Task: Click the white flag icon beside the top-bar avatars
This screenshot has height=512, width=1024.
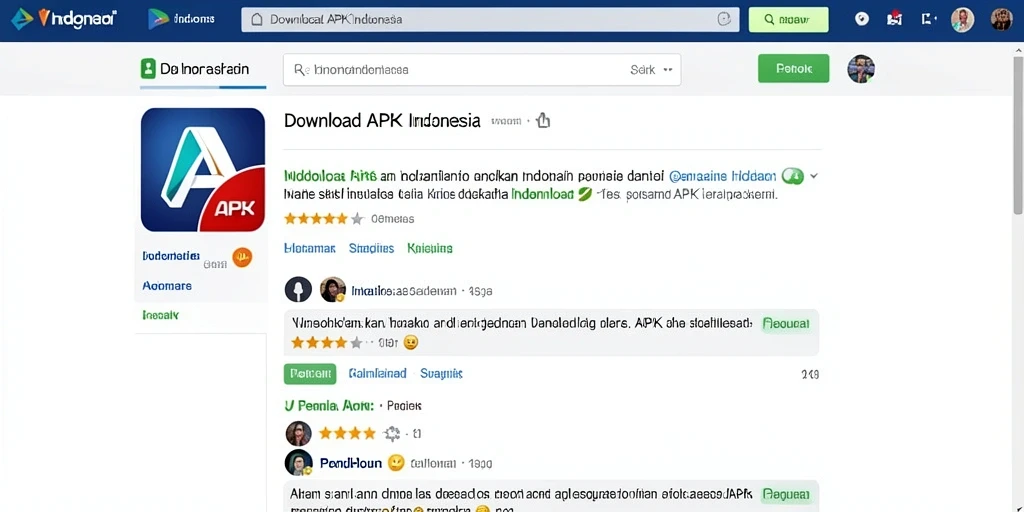Action: 928,20
